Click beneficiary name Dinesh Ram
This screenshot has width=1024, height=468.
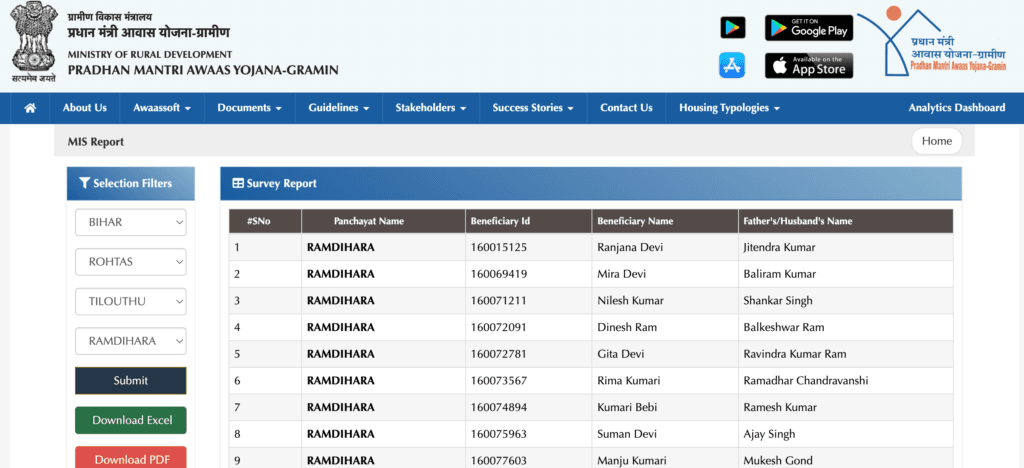(x=627, y=328)
